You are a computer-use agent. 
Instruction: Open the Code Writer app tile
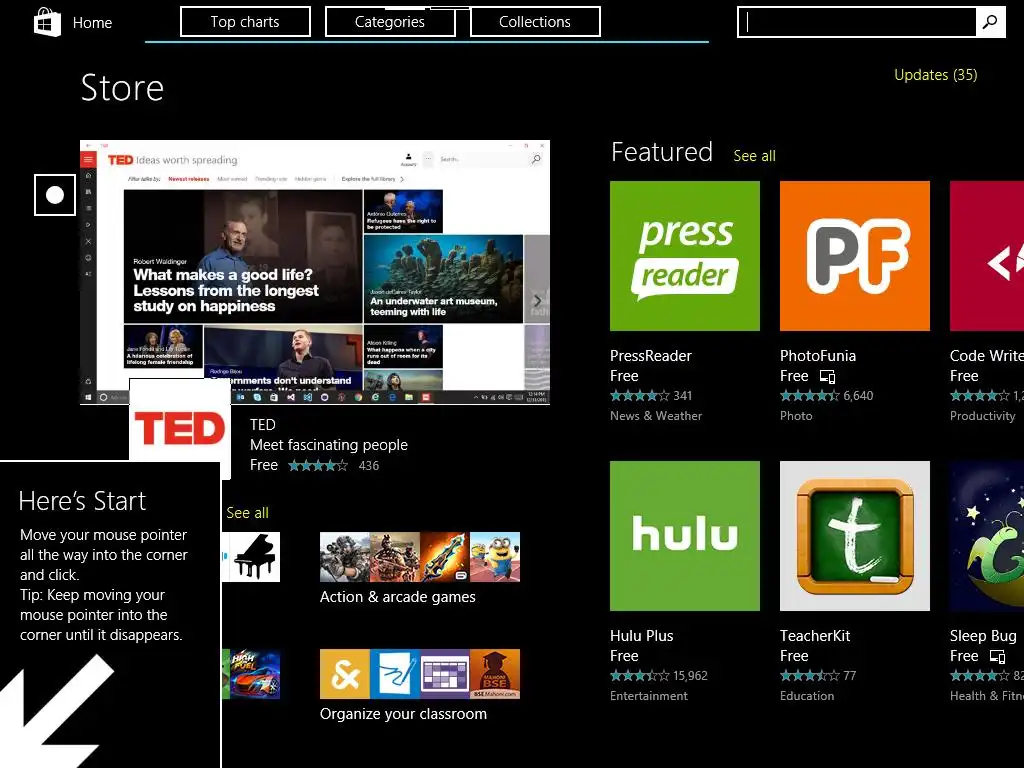tap(987, 256)
